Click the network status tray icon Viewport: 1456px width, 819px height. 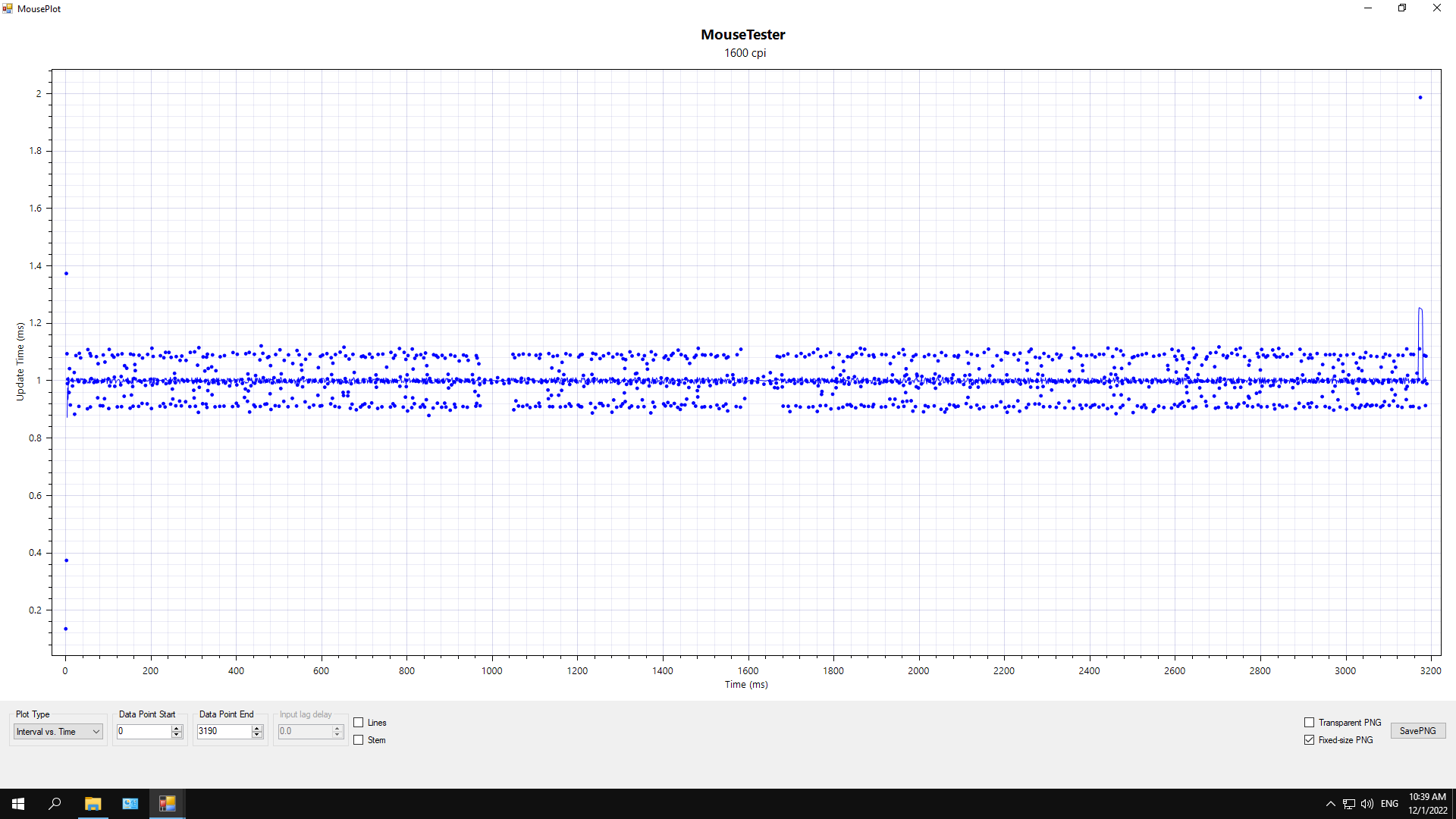coord(1349,804)
